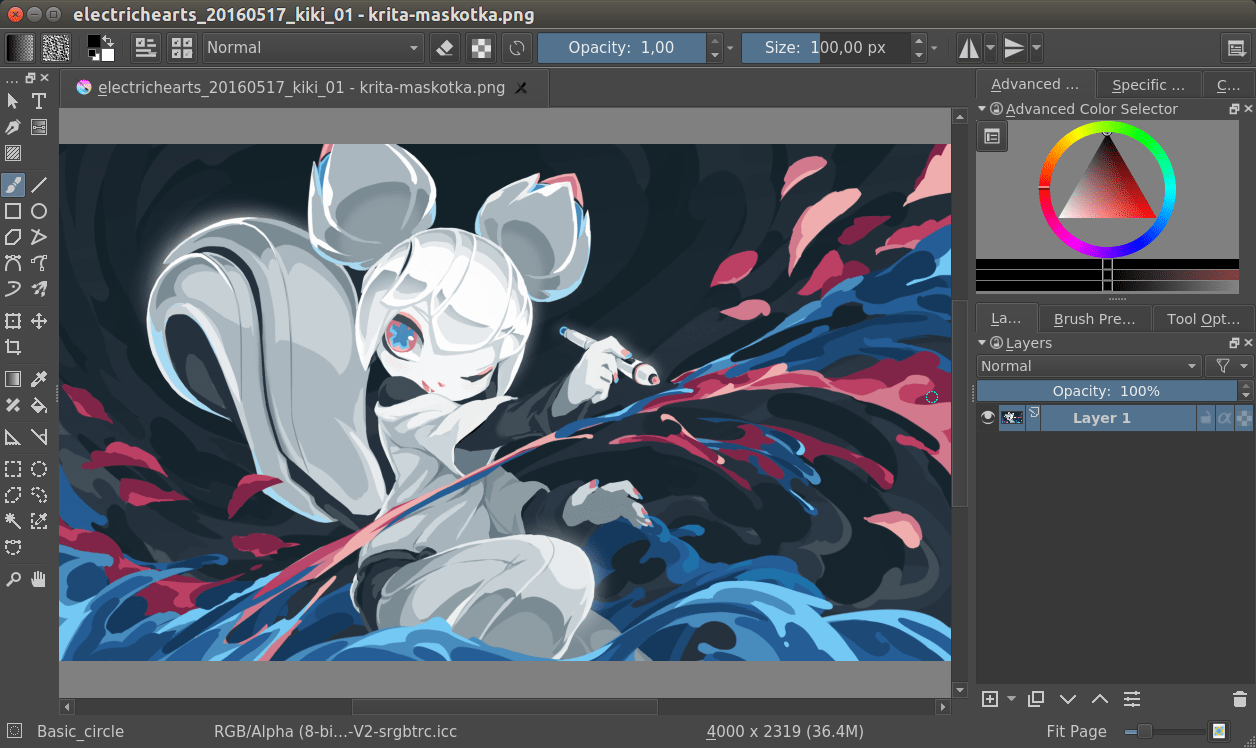
Task: Open the Tool Options tab
Action: (1203, 318)
